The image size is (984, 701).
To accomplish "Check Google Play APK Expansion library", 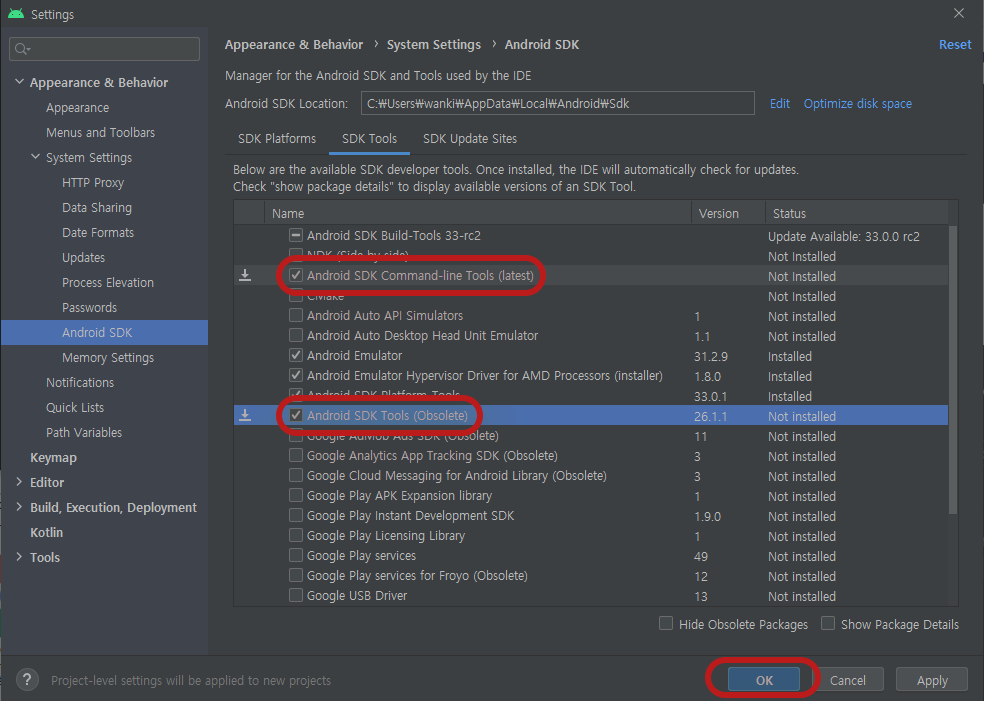I will tap(296, 496).
